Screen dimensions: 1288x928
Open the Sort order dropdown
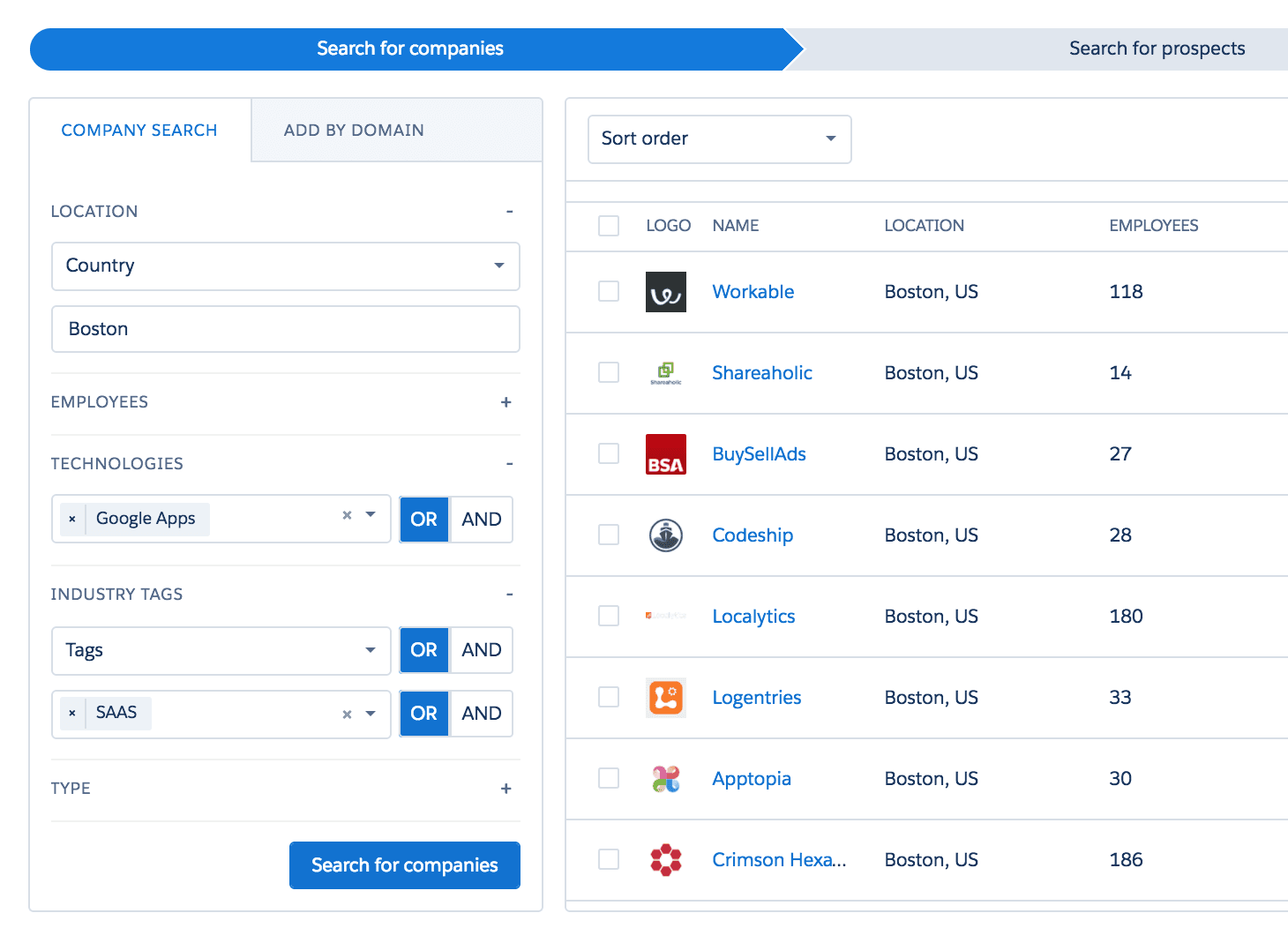(x=720, y=139)
